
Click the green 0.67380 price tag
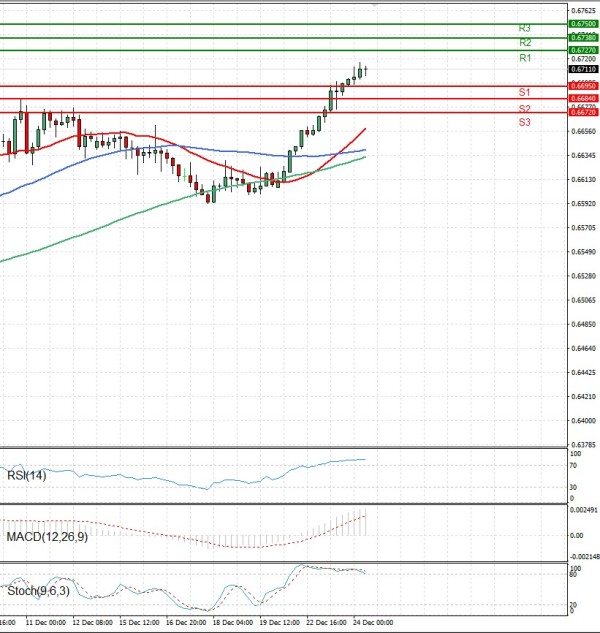[x=583, y=37]
